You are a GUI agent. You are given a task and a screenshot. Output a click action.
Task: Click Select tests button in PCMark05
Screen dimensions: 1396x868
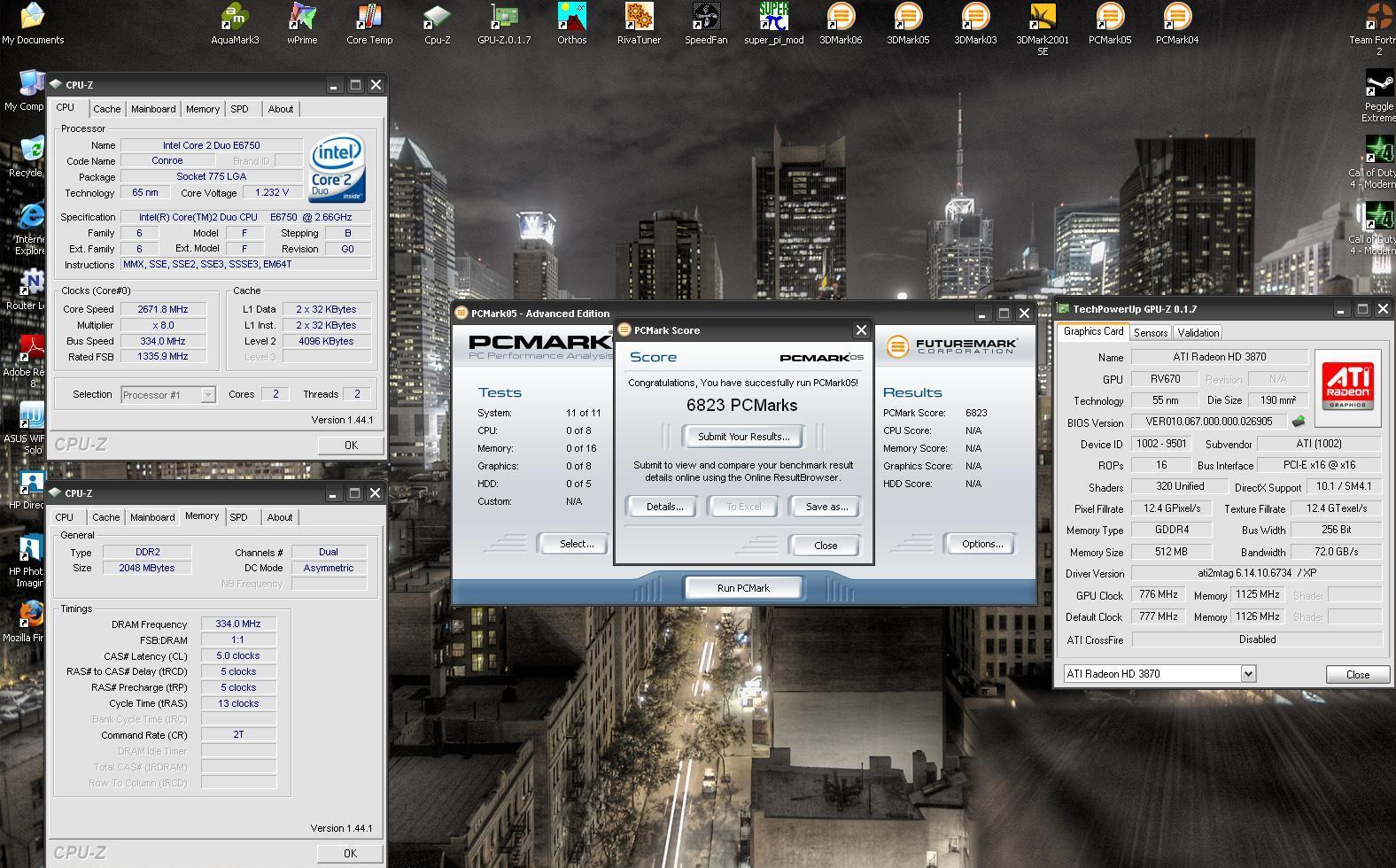coord(577,544)
